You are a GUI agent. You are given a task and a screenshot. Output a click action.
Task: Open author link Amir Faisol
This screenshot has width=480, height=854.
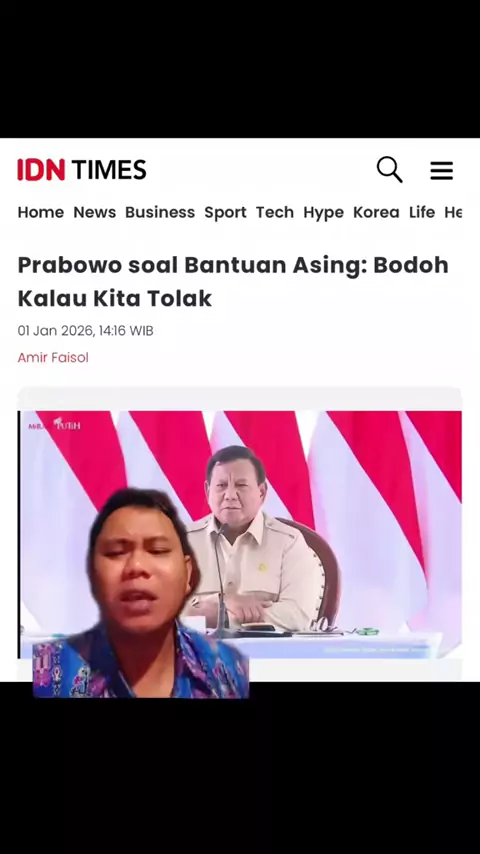[53, 358]
